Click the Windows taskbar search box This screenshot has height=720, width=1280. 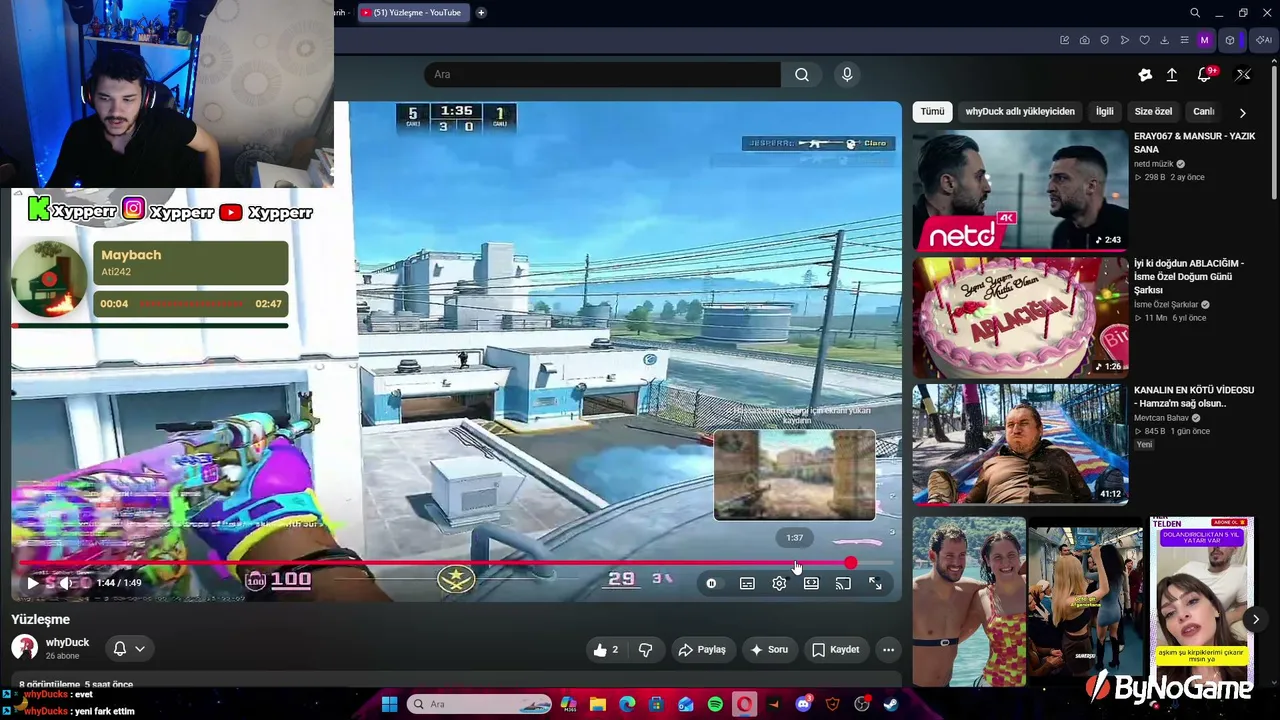click(x=481, y=704)
